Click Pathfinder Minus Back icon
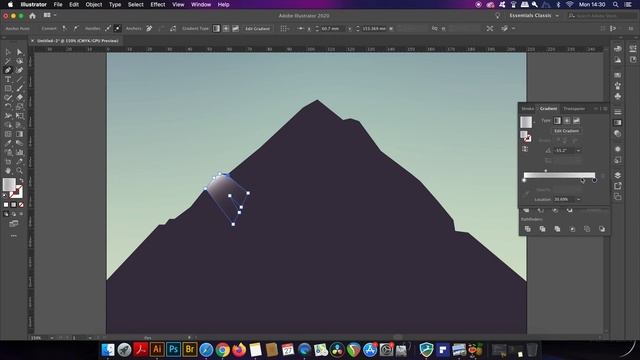 (x=602, y=229)
